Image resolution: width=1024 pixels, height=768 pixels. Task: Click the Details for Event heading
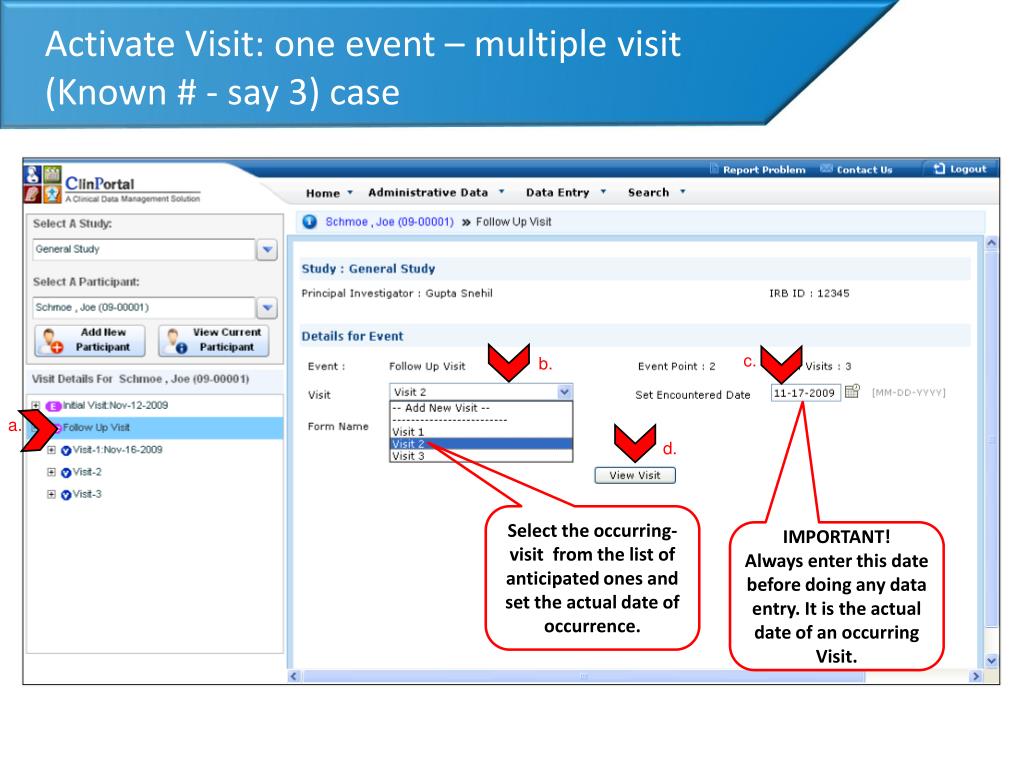[x=352, y=336]
